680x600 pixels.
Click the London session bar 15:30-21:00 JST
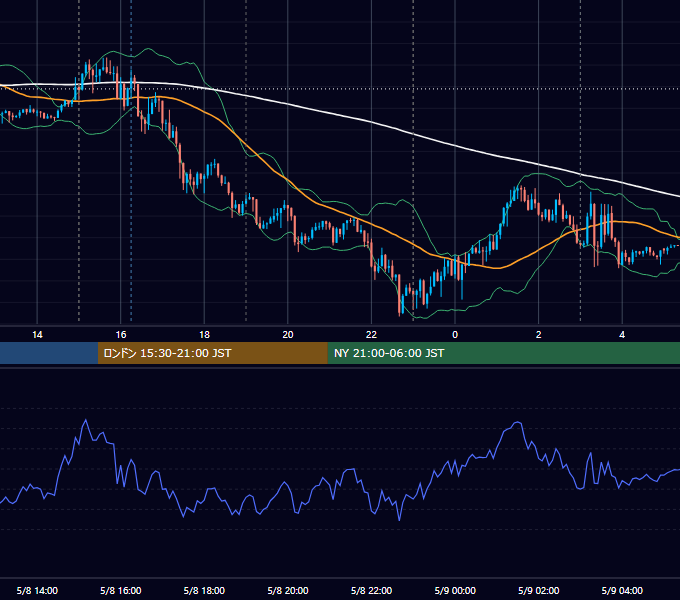click(212, 353)
